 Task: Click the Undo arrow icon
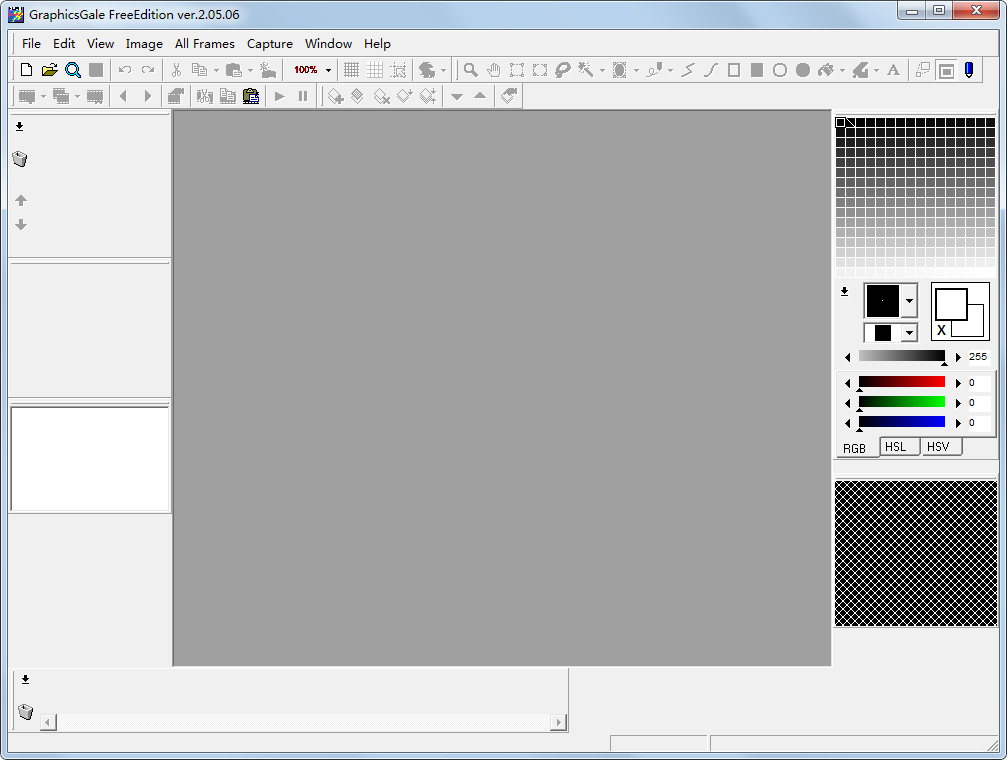pyautogui.click(x=125, y=70)
